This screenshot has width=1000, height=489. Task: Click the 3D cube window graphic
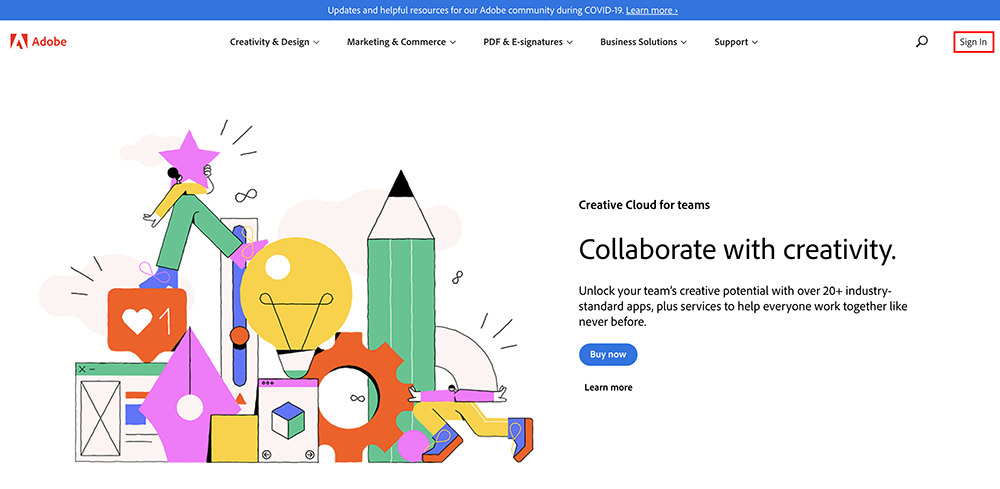tap(288, 419)
